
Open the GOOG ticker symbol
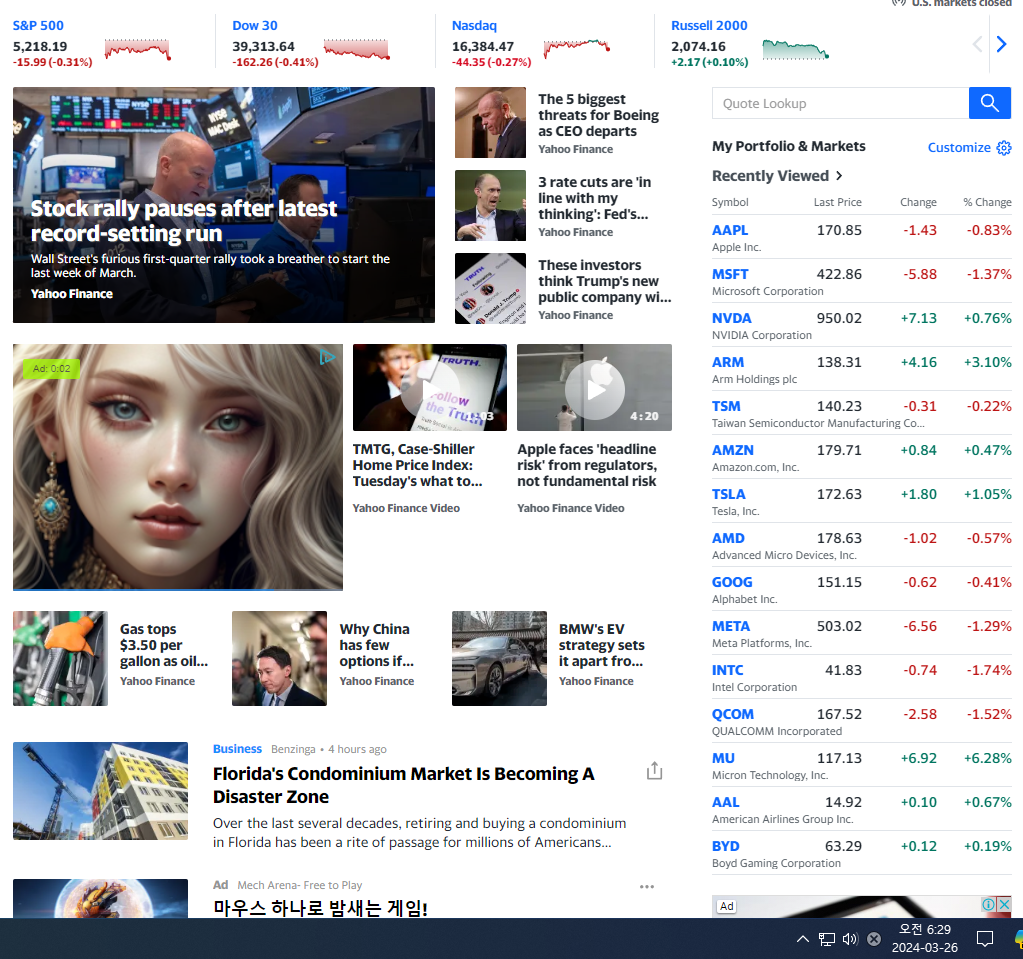pos(732,582)
